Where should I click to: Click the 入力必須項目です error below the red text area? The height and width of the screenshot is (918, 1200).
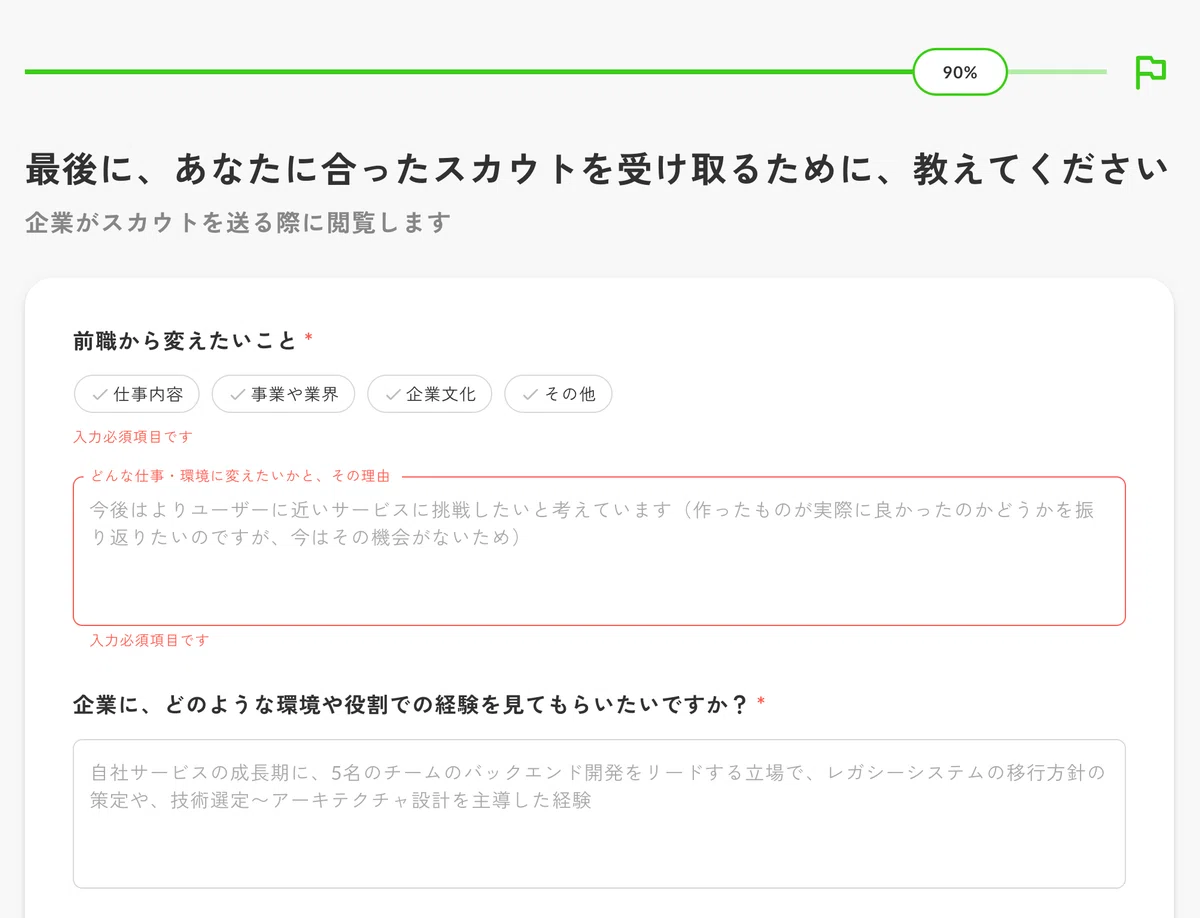coord(149,640)
